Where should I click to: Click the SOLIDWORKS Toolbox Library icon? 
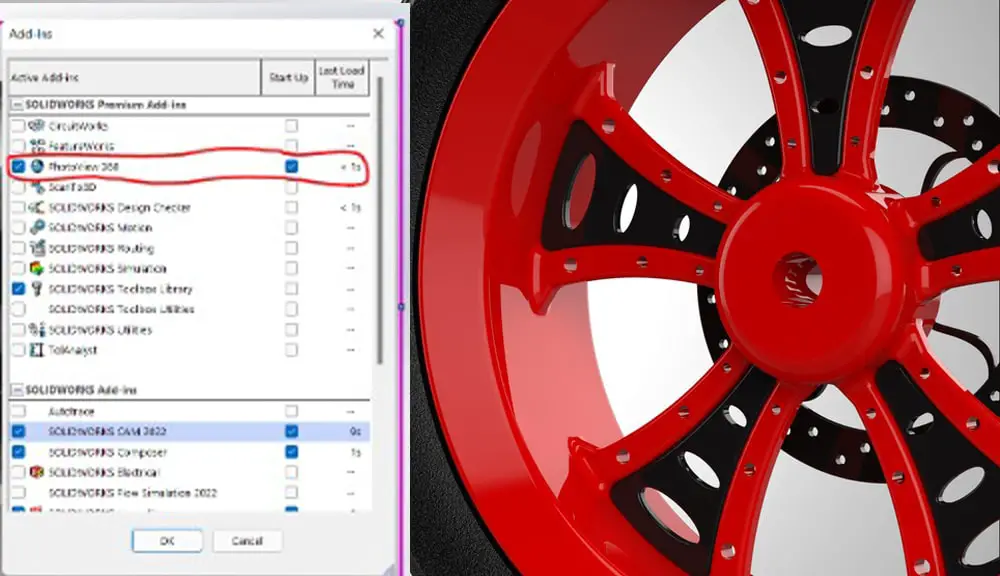[37, 288]
